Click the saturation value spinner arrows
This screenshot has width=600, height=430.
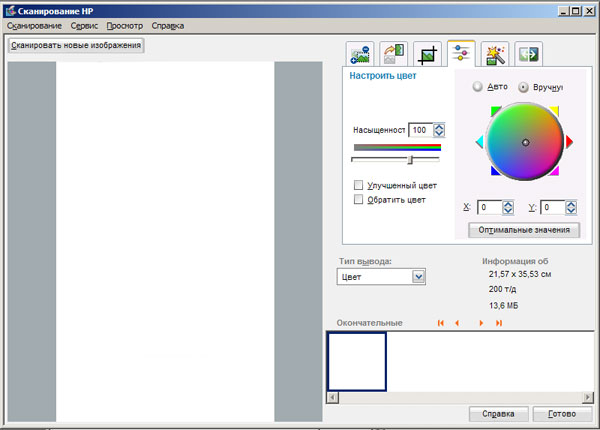(439, 130)
